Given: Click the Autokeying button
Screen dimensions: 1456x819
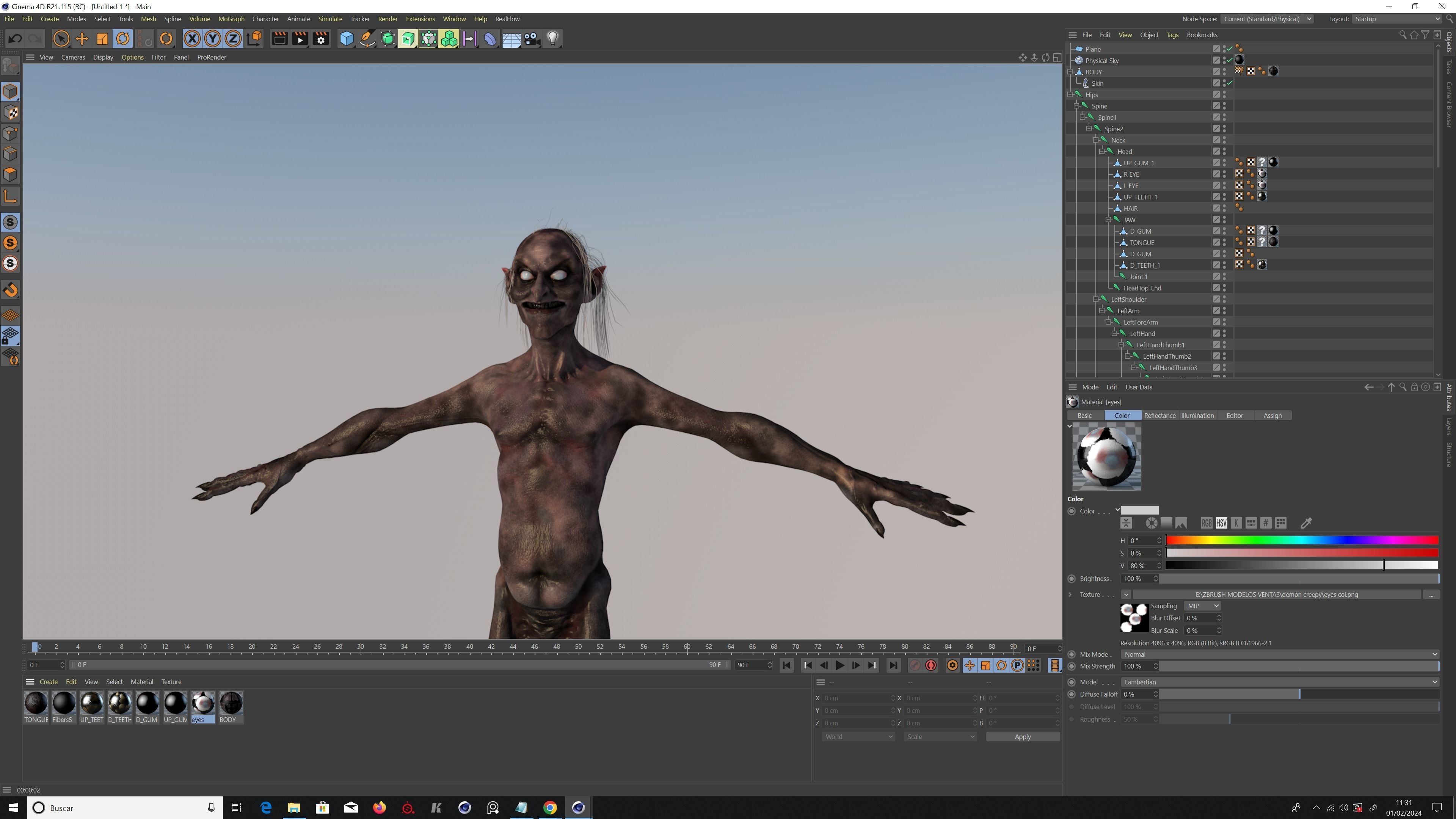Looking at the screenshot, I should [931, 665].
